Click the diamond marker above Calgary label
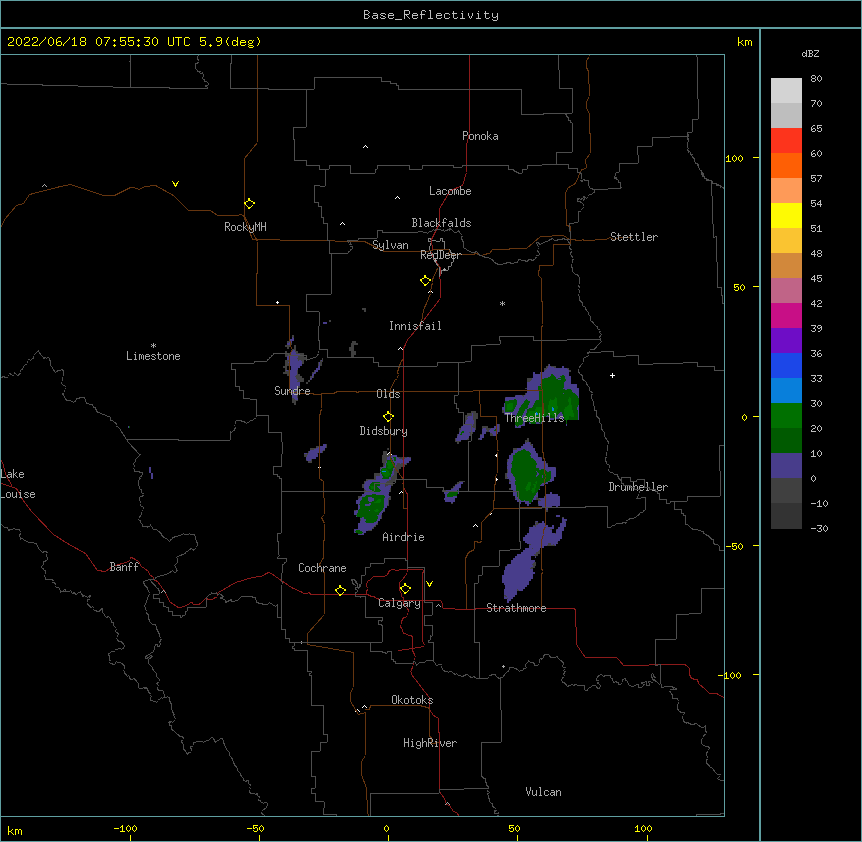The height and width of the screenshot is (842, 862). tap(405, 589)
